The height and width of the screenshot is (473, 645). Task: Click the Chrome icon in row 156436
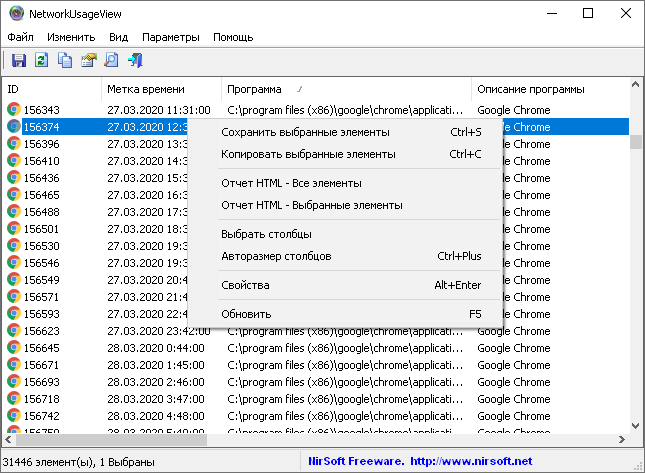coord(14,178)
